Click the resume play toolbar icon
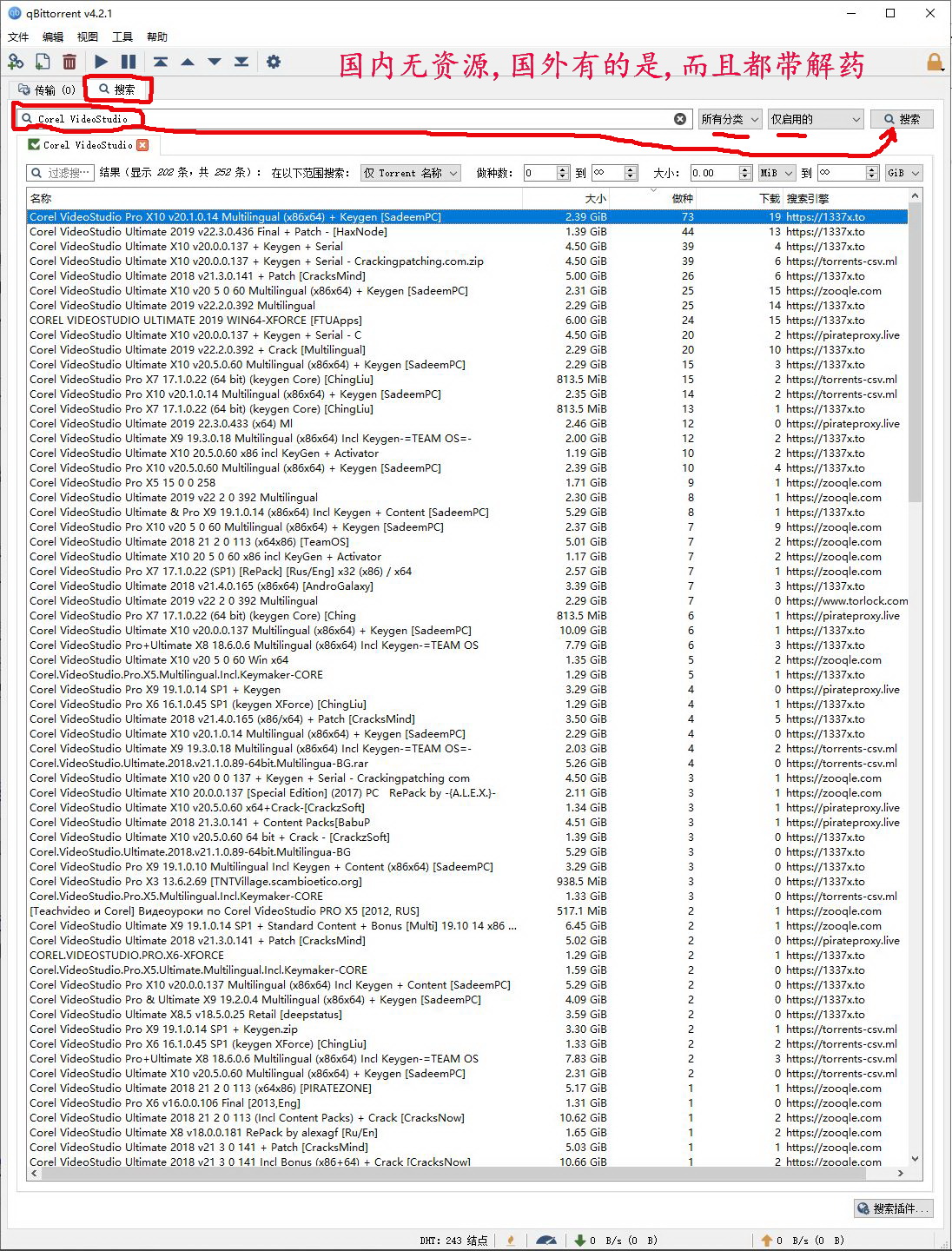This screenshot has height=1251, width=952. coord(102,62)
